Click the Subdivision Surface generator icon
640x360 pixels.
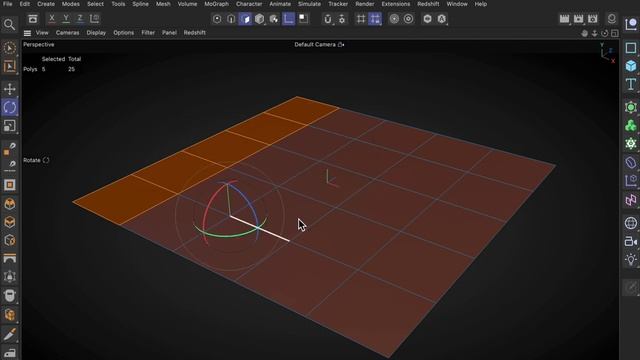(631, 107)
